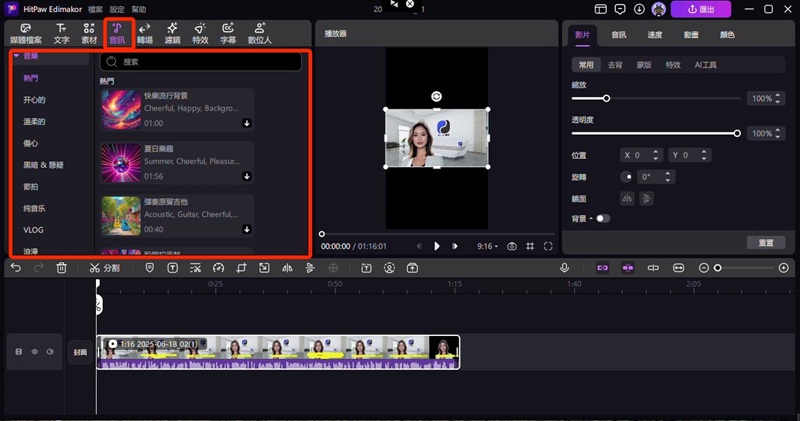Start voice recording with microphone icon
The image size is (800, 421).
point(565,268)
